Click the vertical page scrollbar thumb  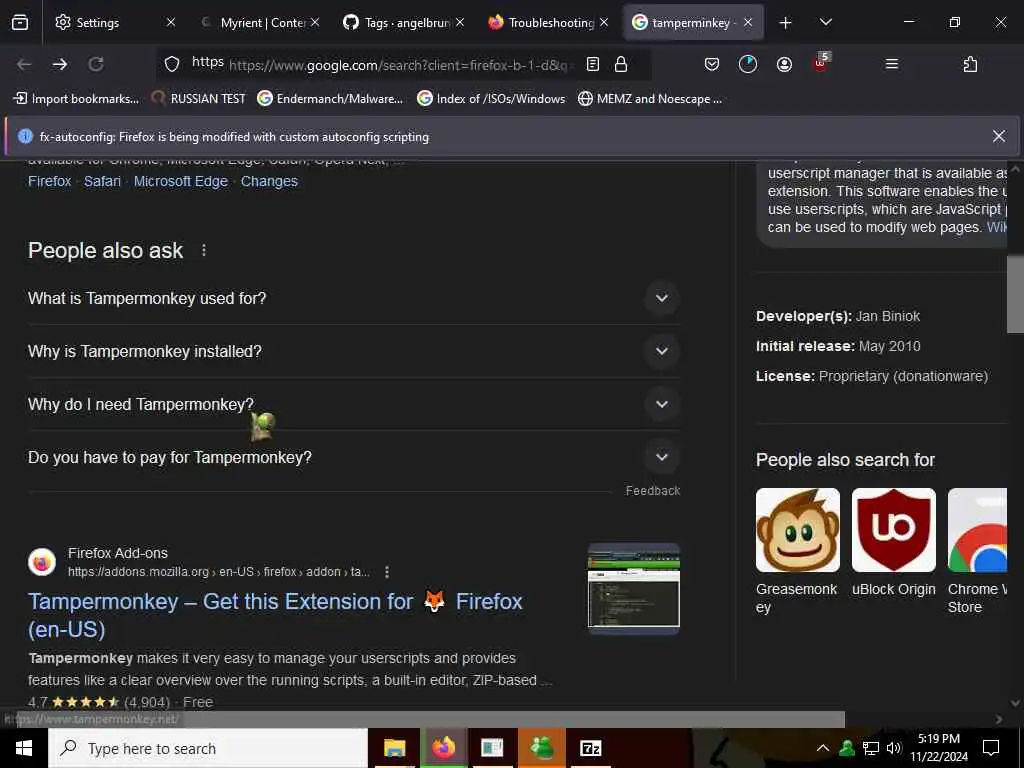pyautogui.click(x=1016, y=294)
